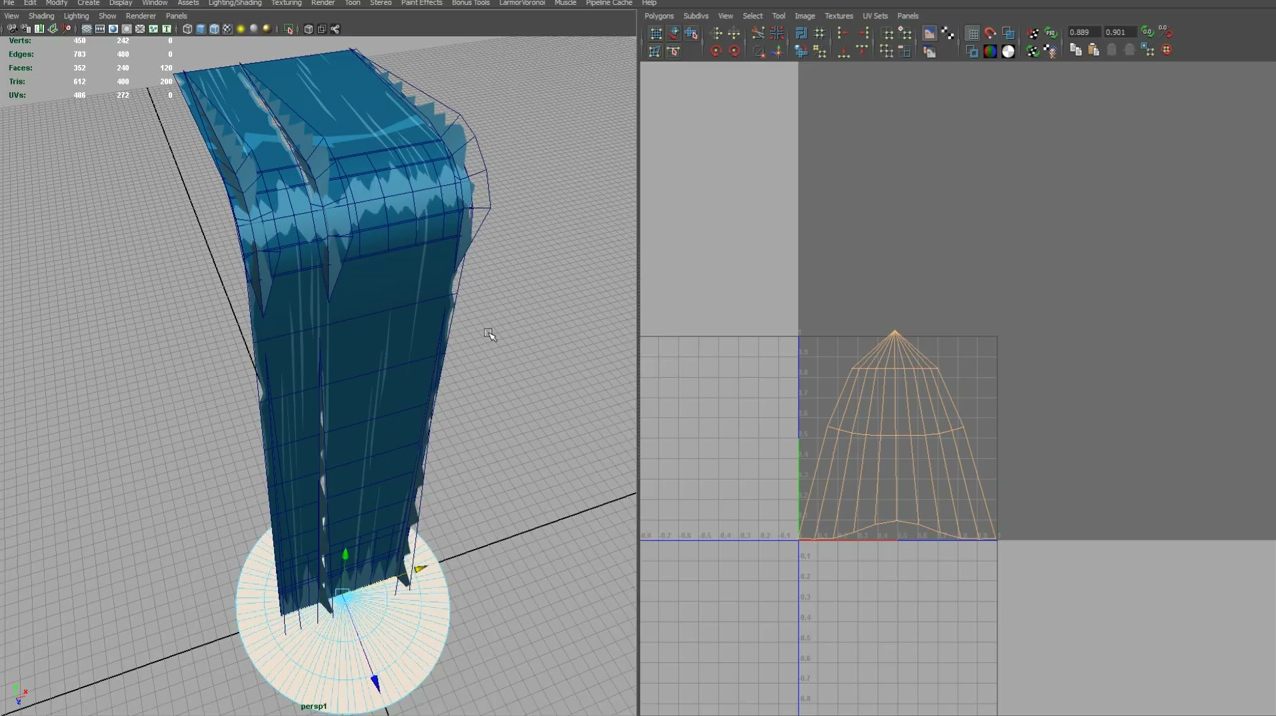Open the UV editor Textures menu
The height and width of the screenshot is (716, 1276).
pyautogui.click(x=838, y=16)
